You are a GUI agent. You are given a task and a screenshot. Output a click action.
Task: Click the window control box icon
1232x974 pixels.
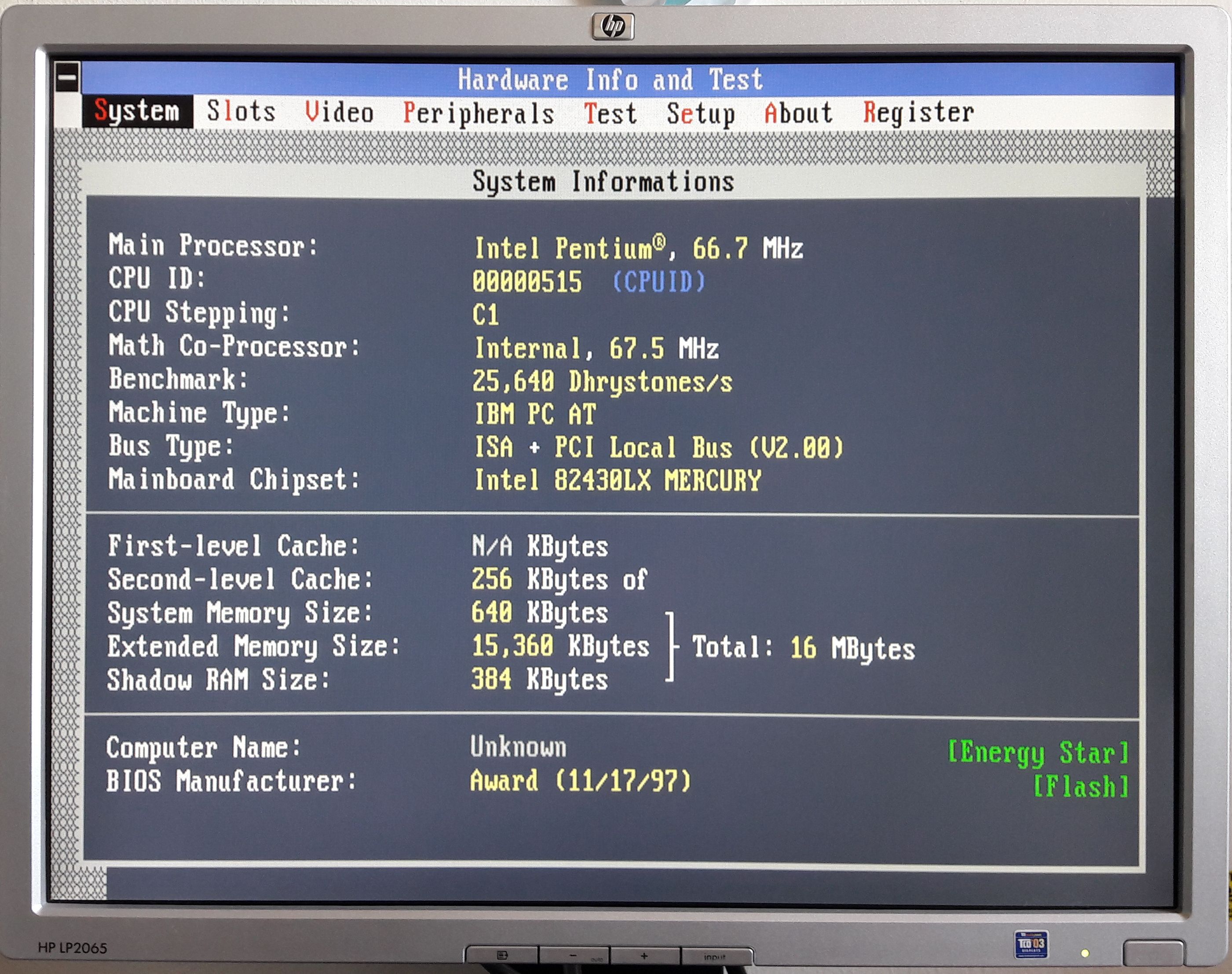pyautogui.click(x=67, y=77)
